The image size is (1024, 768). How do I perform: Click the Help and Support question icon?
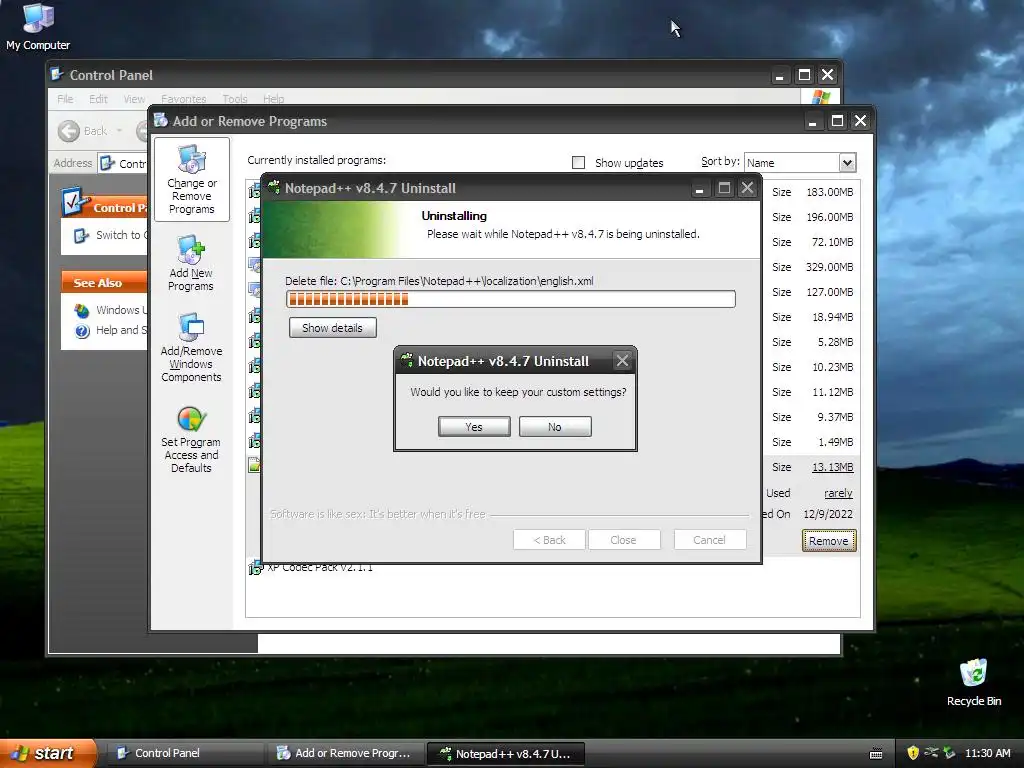(x=82, y=331)
